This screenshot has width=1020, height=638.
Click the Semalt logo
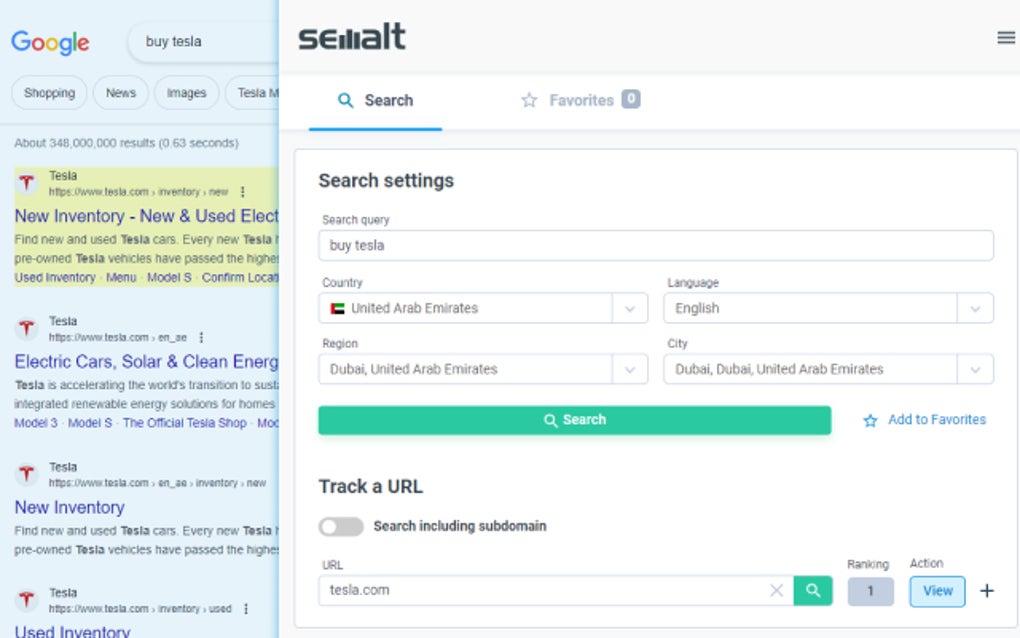352,38
